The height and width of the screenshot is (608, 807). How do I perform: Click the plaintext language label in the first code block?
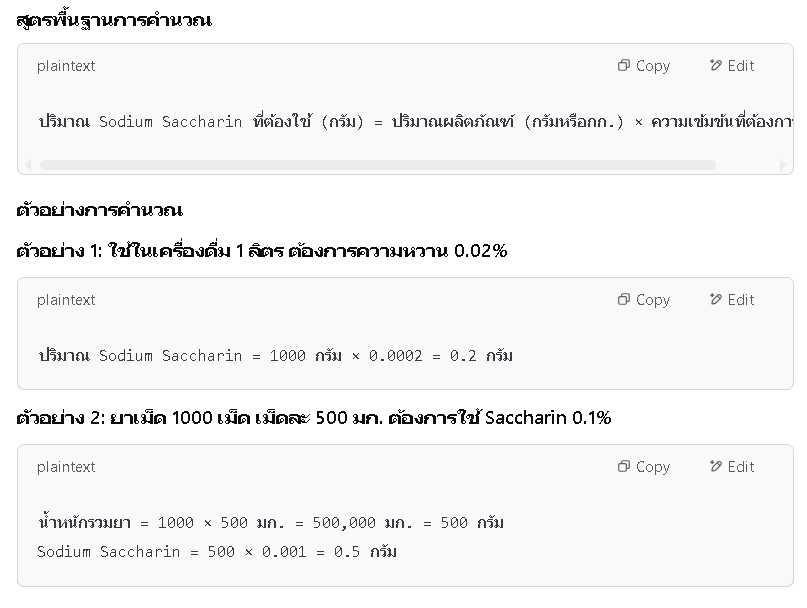point(66,66)
